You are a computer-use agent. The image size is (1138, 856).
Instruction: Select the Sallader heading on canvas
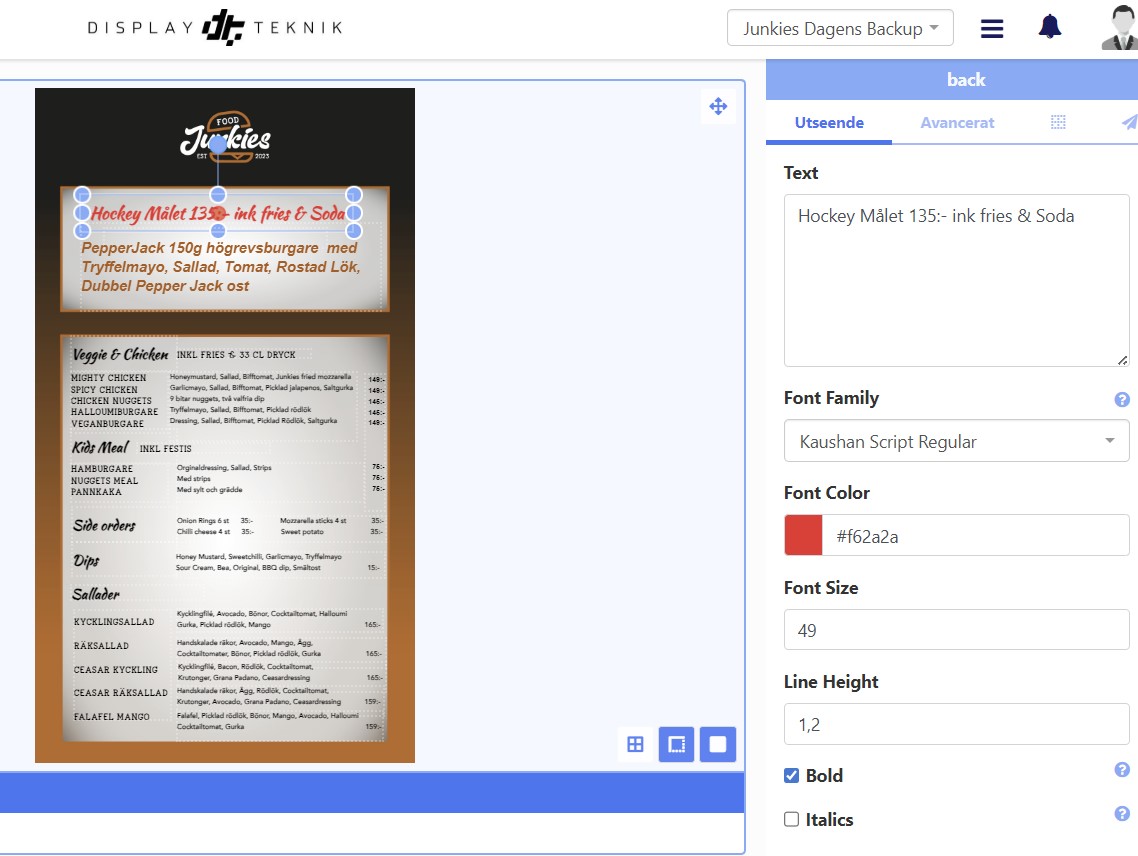pos(96,594)
